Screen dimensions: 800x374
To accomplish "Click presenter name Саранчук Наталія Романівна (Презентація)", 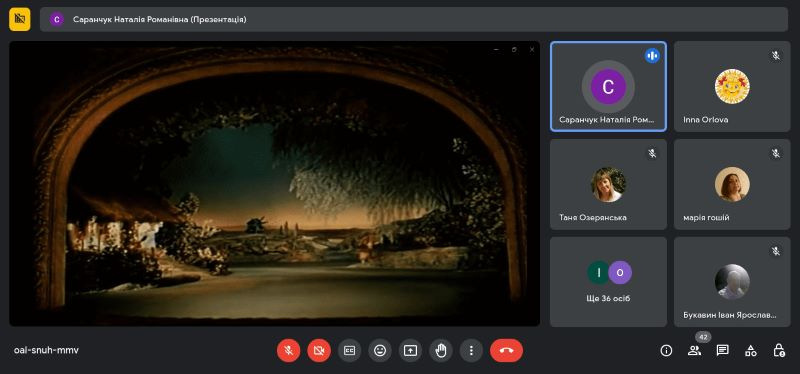I will (160, 19).
